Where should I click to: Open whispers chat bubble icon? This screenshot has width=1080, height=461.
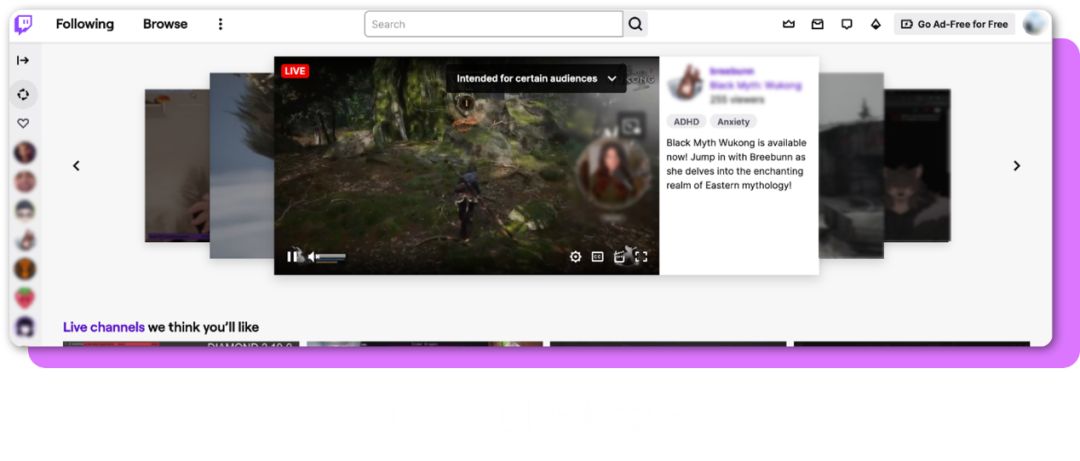tap(847, 24)
